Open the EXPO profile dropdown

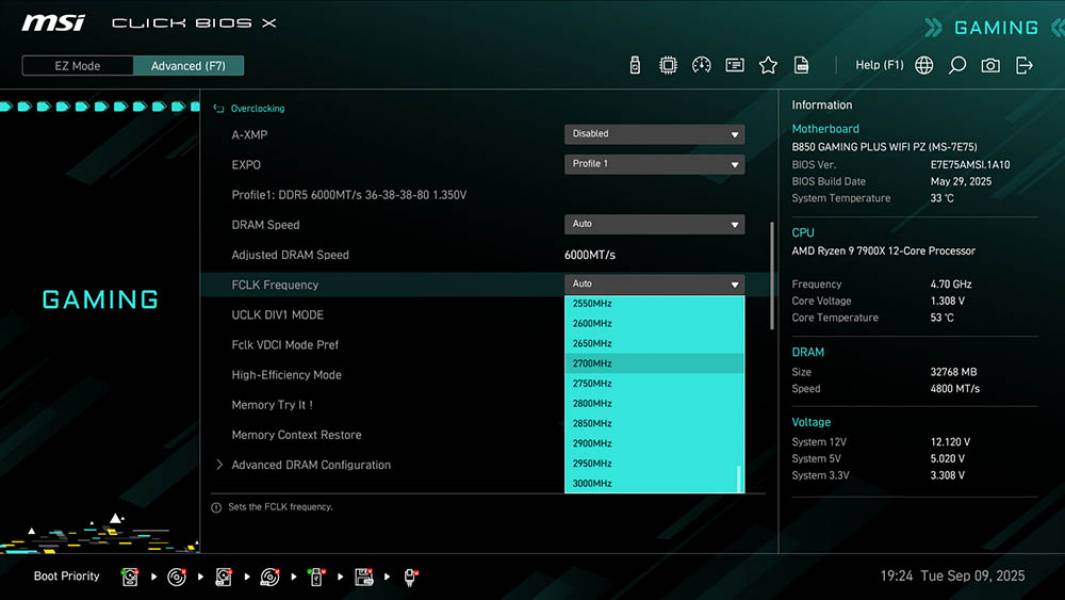tap(654, 163)
